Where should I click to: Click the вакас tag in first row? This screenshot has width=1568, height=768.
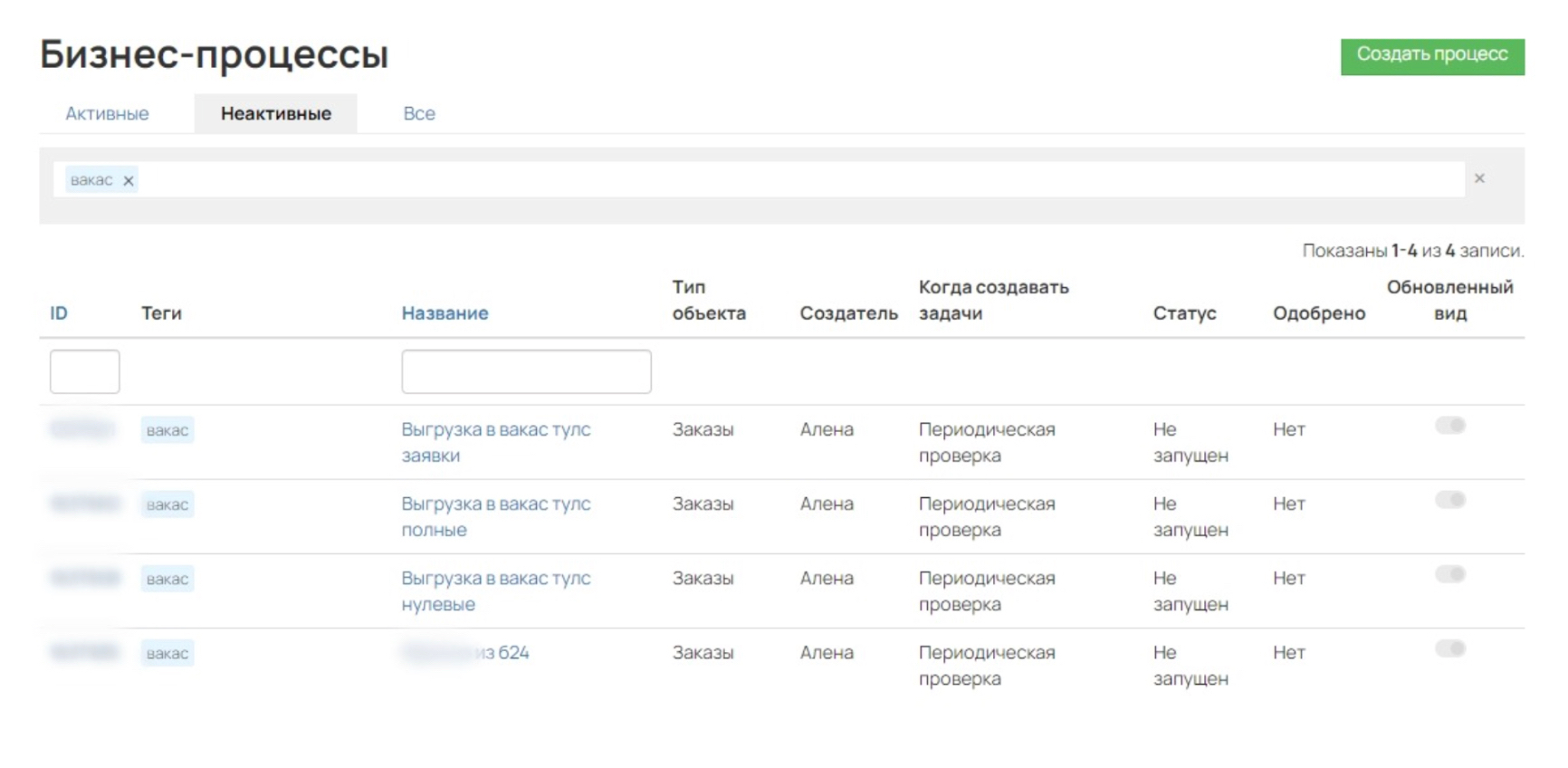point(167,430)
